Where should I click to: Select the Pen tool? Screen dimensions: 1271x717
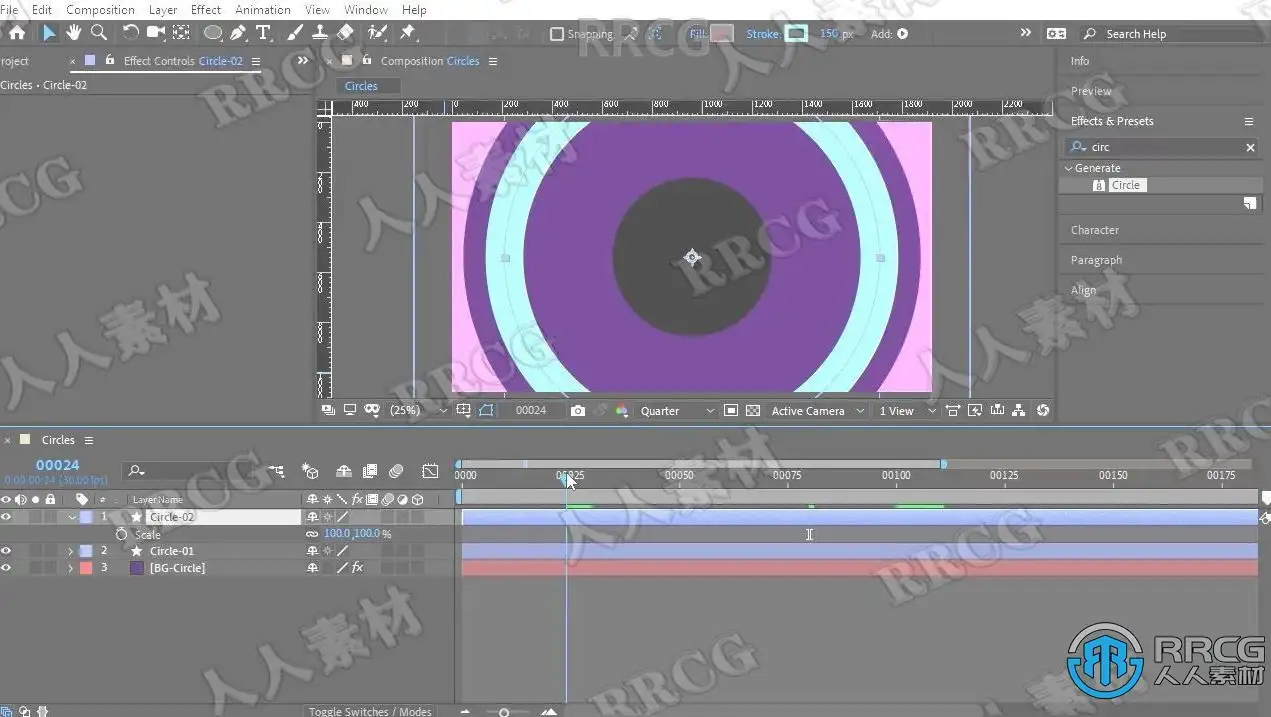tap(238, 33)
